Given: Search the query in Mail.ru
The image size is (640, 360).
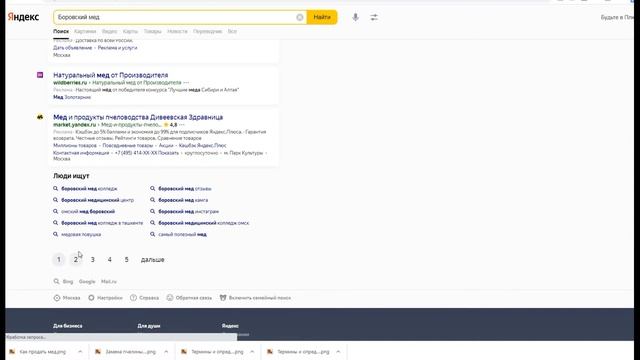Looking at the screenshot, I should 109,282.
